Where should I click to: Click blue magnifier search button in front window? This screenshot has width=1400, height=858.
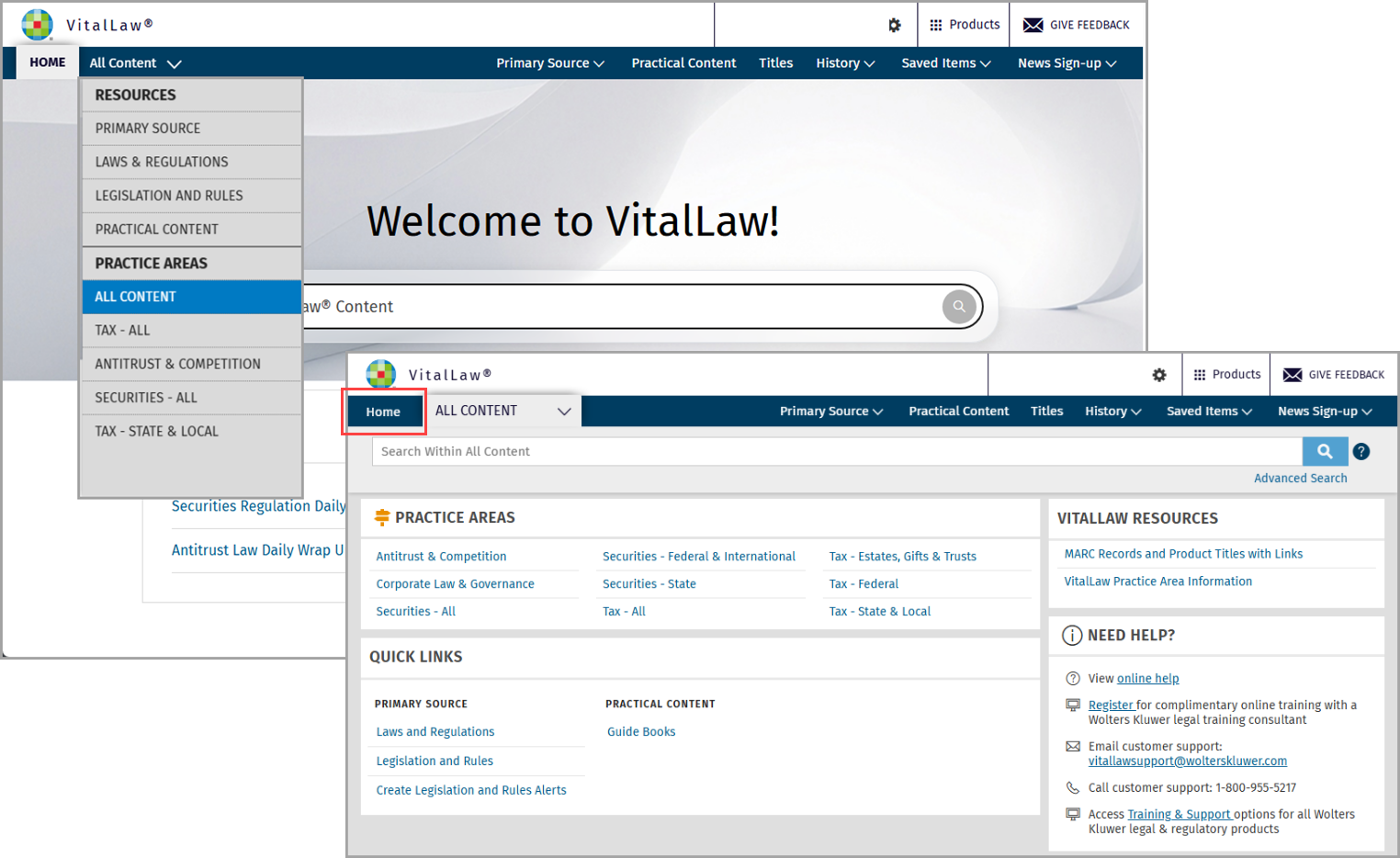pyautogui.click(x=1325, y=451)
